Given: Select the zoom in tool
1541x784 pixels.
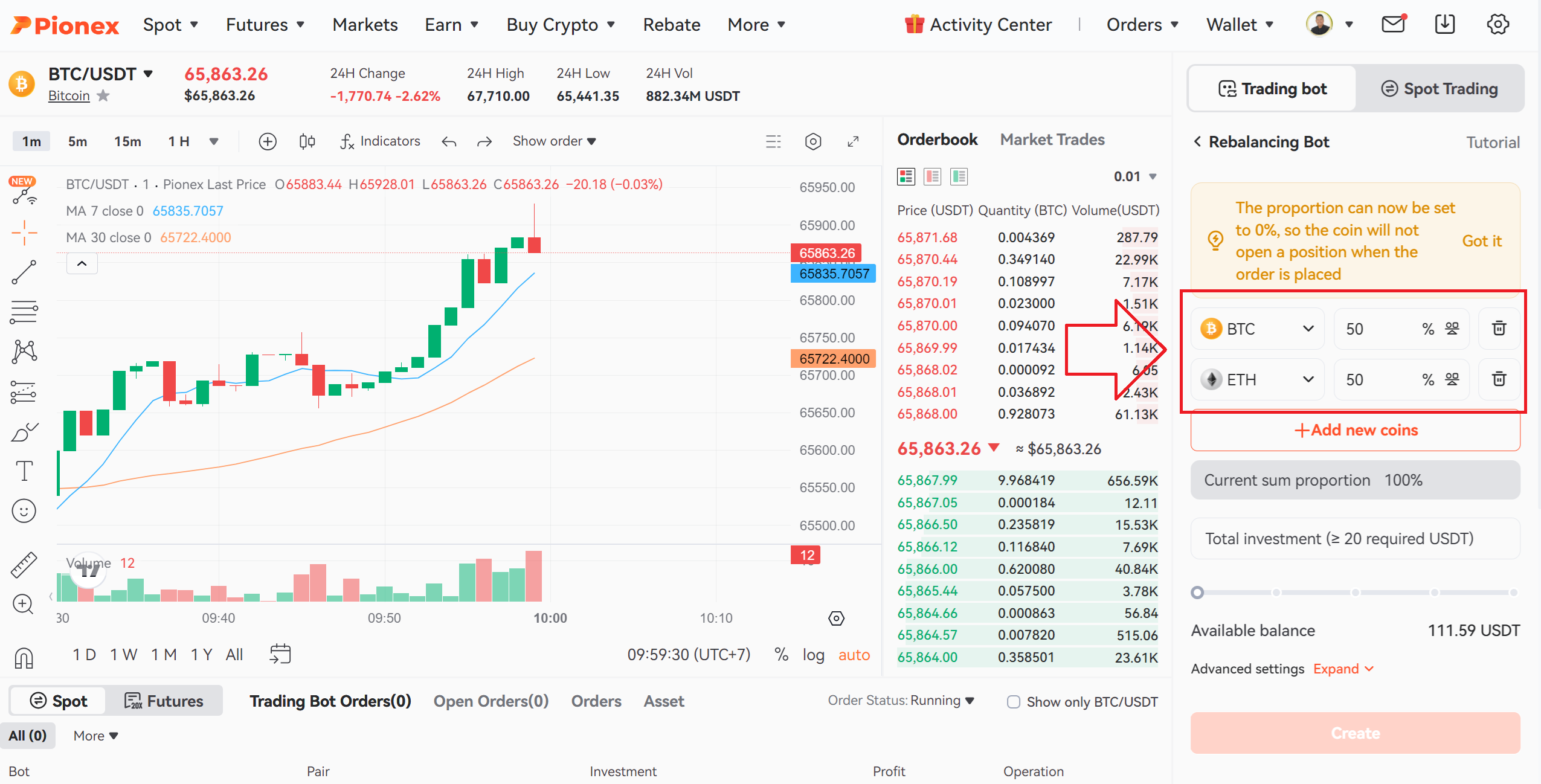Looking at the screenshot, I should click(23, 604).
